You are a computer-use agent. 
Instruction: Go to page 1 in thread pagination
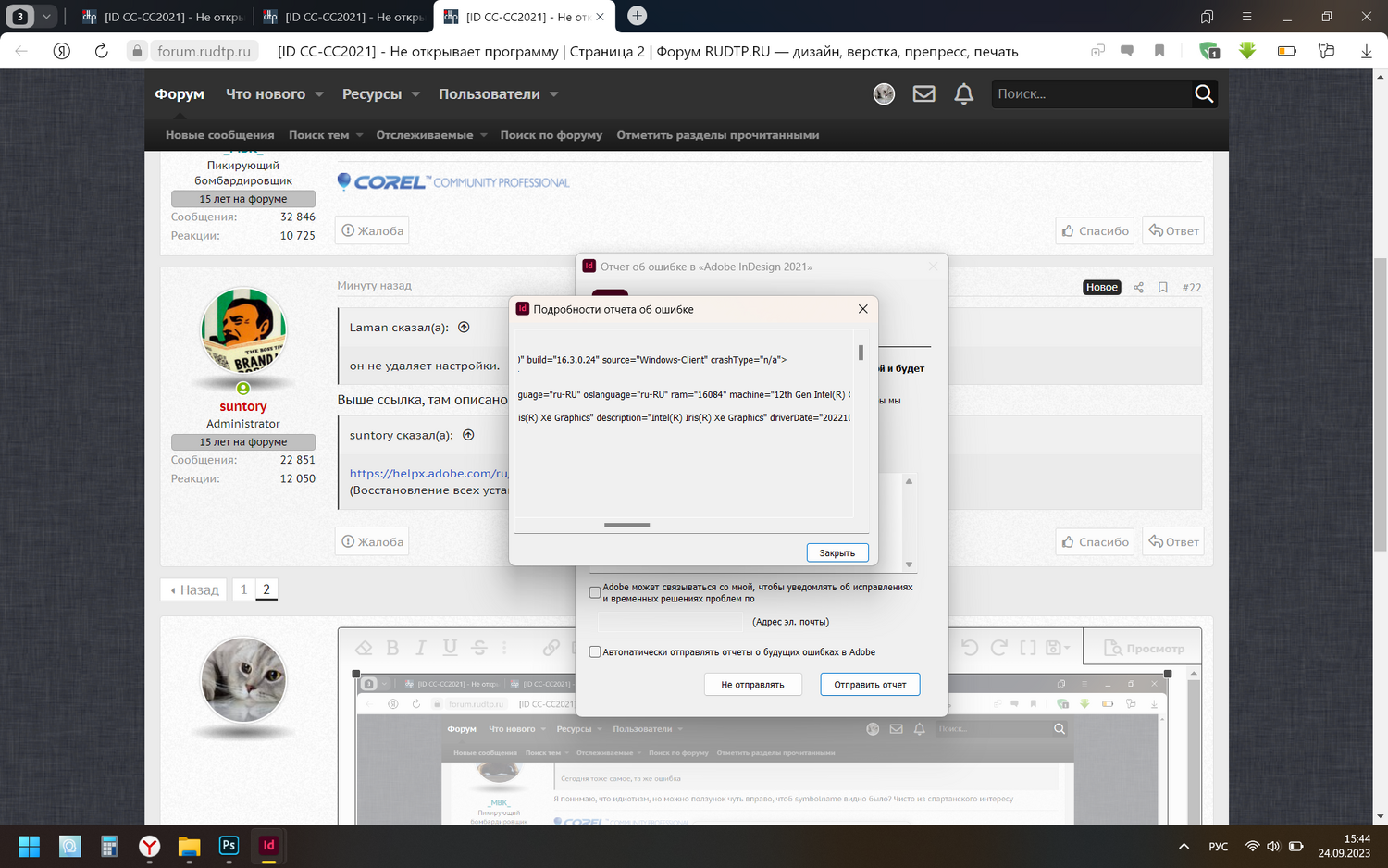point(243,589)
